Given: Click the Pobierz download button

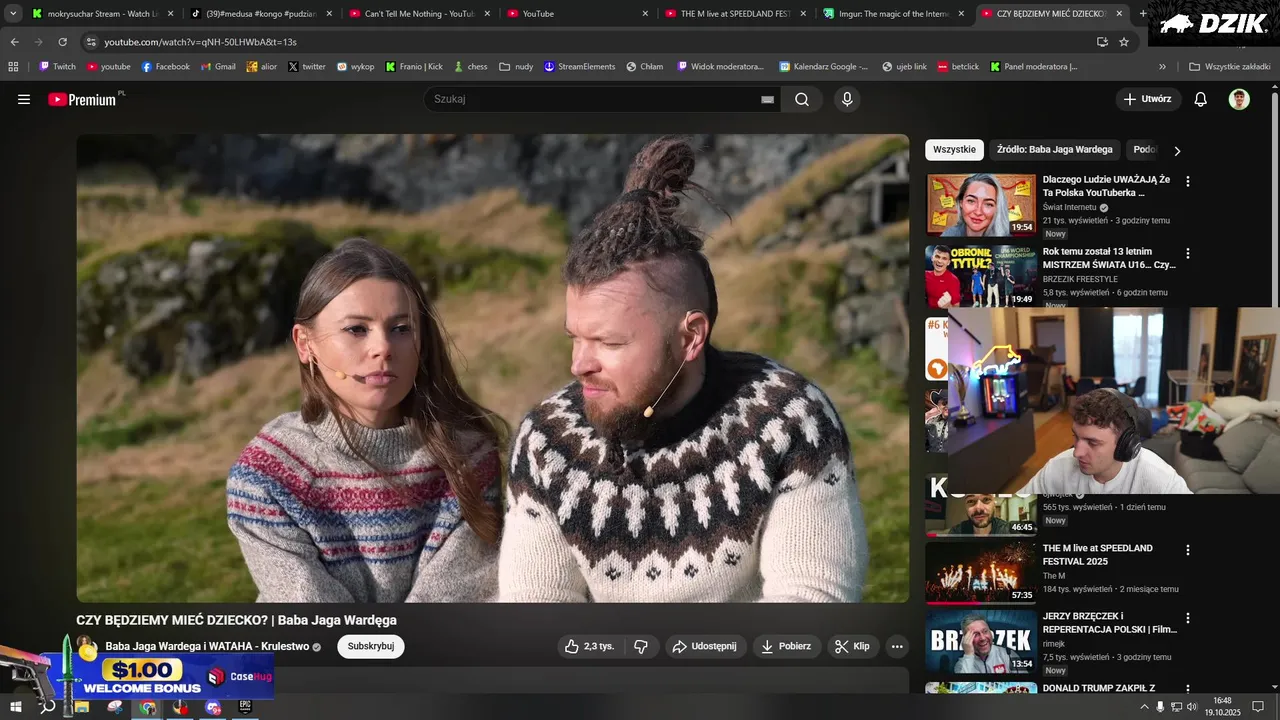Looking at the screenshot, I should point(786,646).
